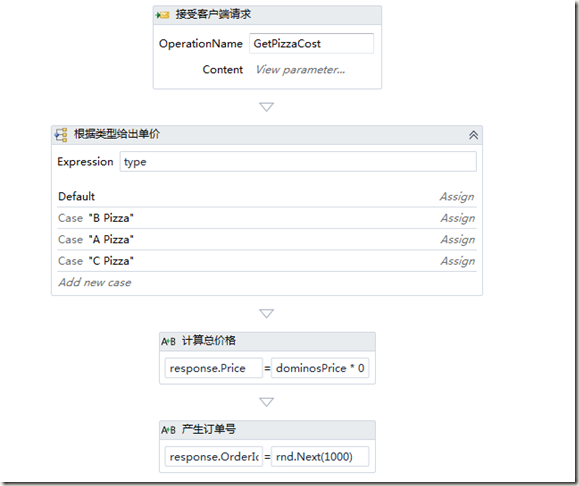Select the 接受客户端请求 activity title
Viewport: 579px width, 486px height.
(213, 14)
